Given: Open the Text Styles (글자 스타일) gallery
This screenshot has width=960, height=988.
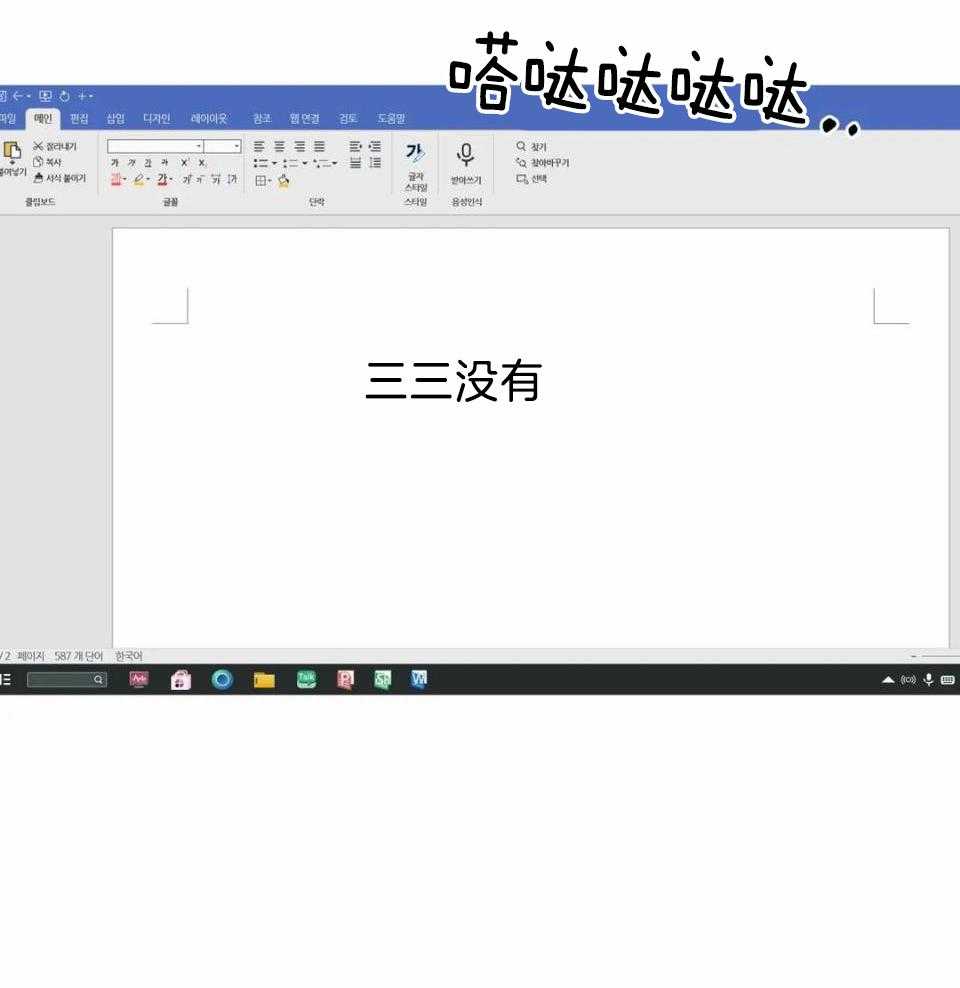Looking at the screenshot, I should [415, 165].
